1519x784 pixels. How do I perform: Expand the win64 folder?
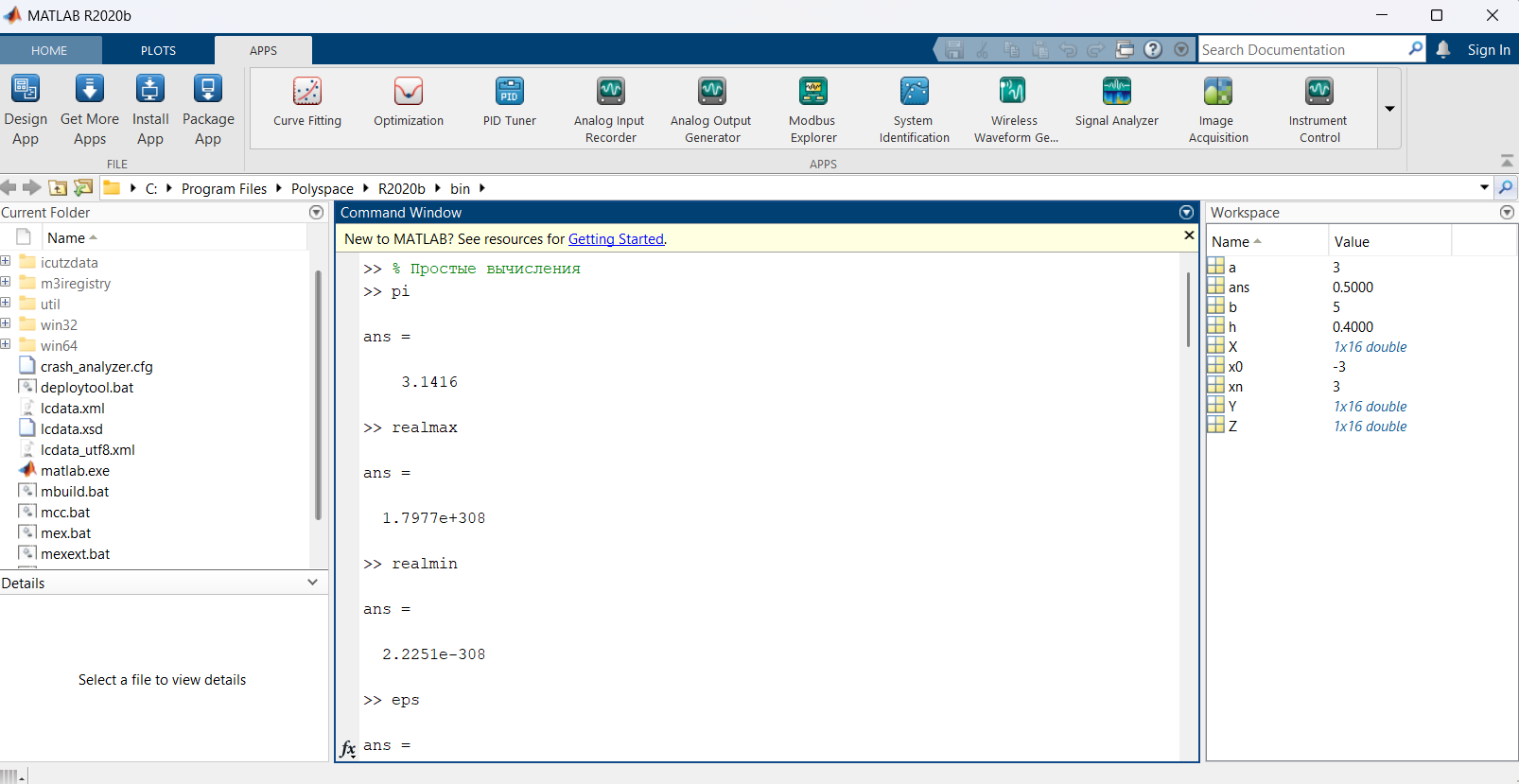[6, 344]
